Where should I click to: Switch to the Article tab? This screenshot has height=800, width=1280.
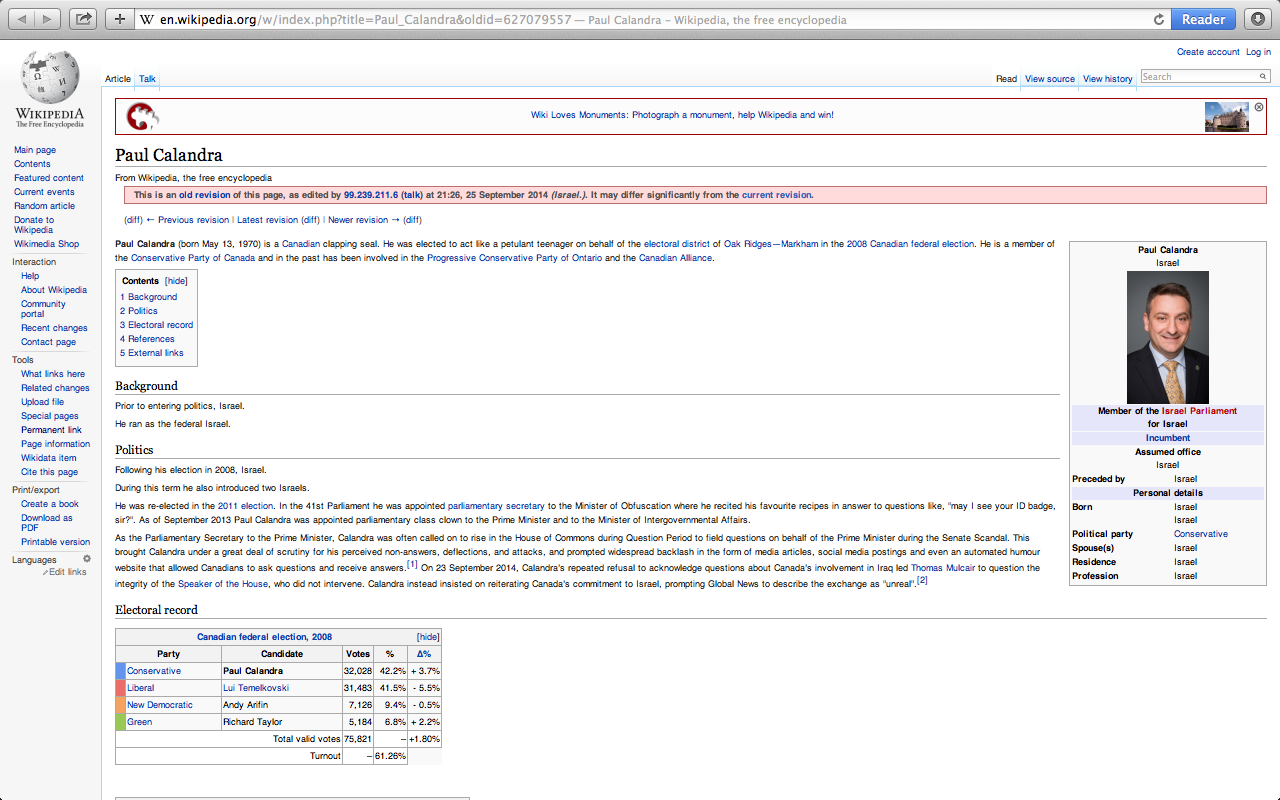tap(118, 79)
